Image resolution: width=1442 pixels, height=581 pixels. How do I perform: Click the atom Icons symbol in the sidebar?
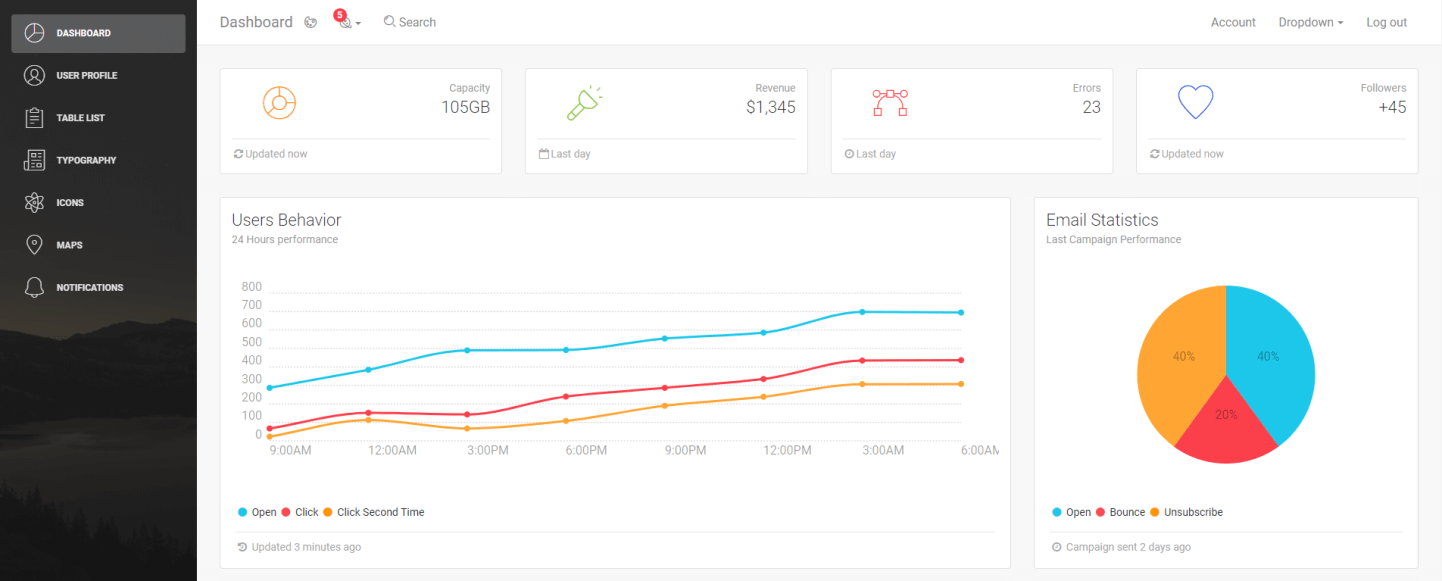pyautogui.click(x=35, y=202)
